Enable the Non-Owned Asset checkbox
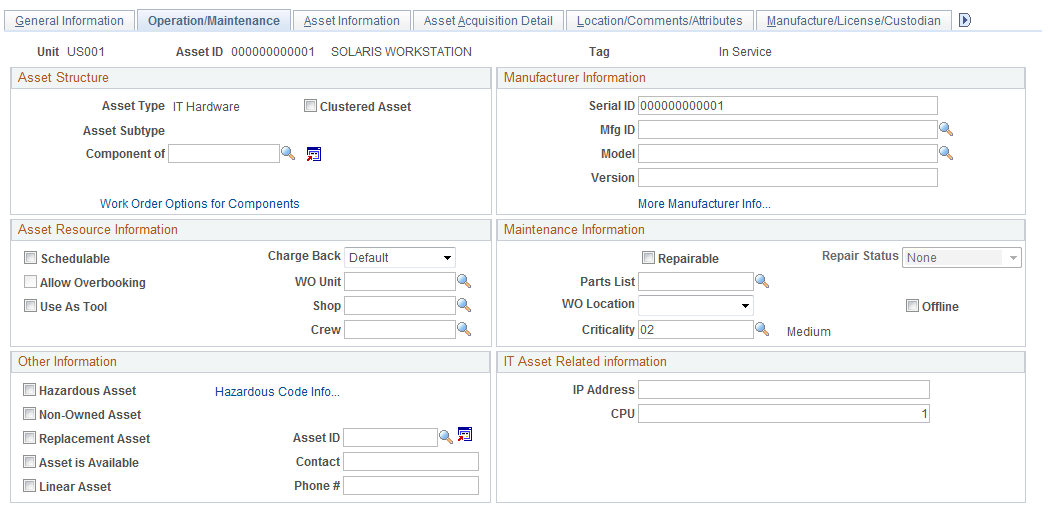1049x510 pixels. (x=29, y=414)
